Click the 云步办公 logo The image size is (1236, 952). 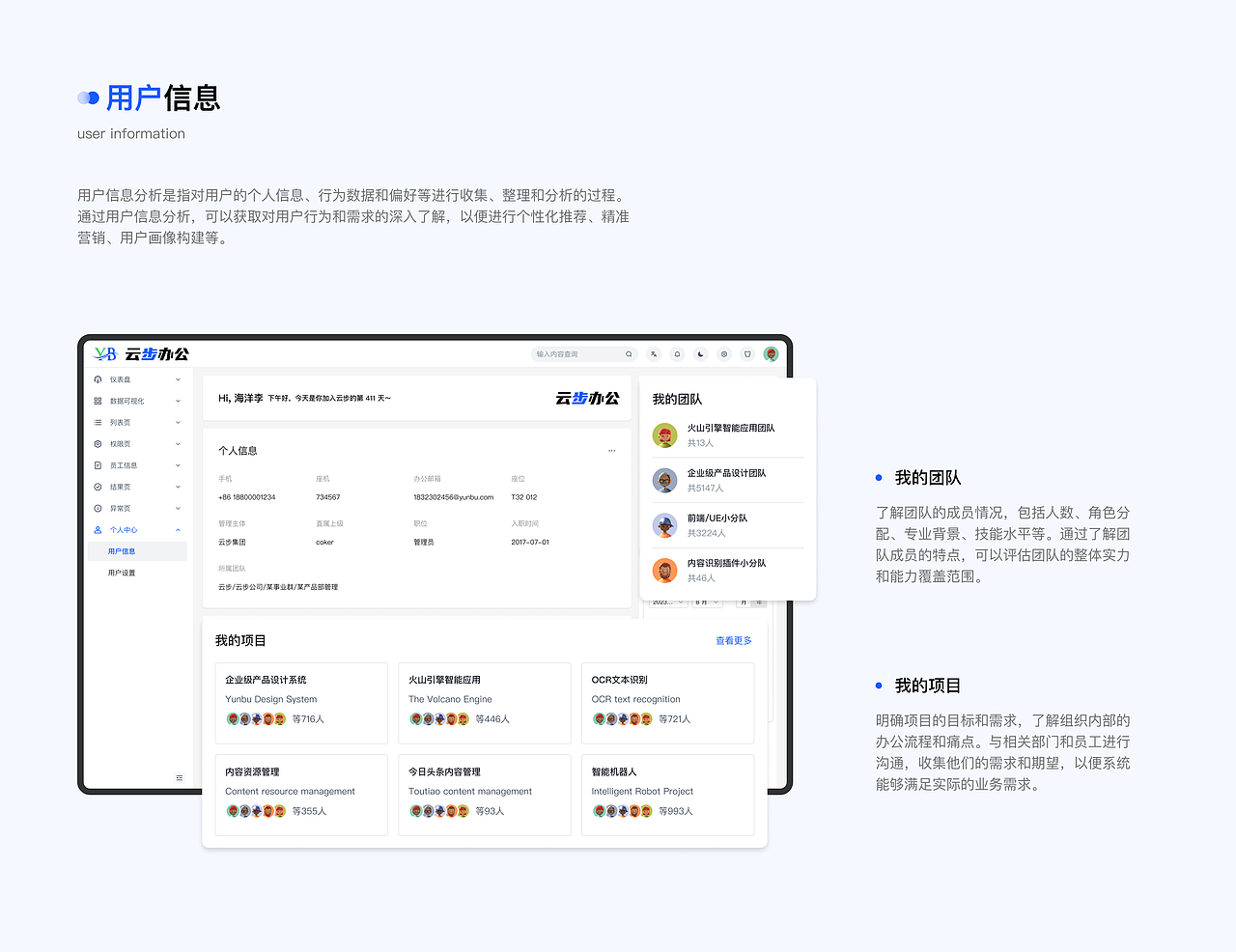(143, 354)
